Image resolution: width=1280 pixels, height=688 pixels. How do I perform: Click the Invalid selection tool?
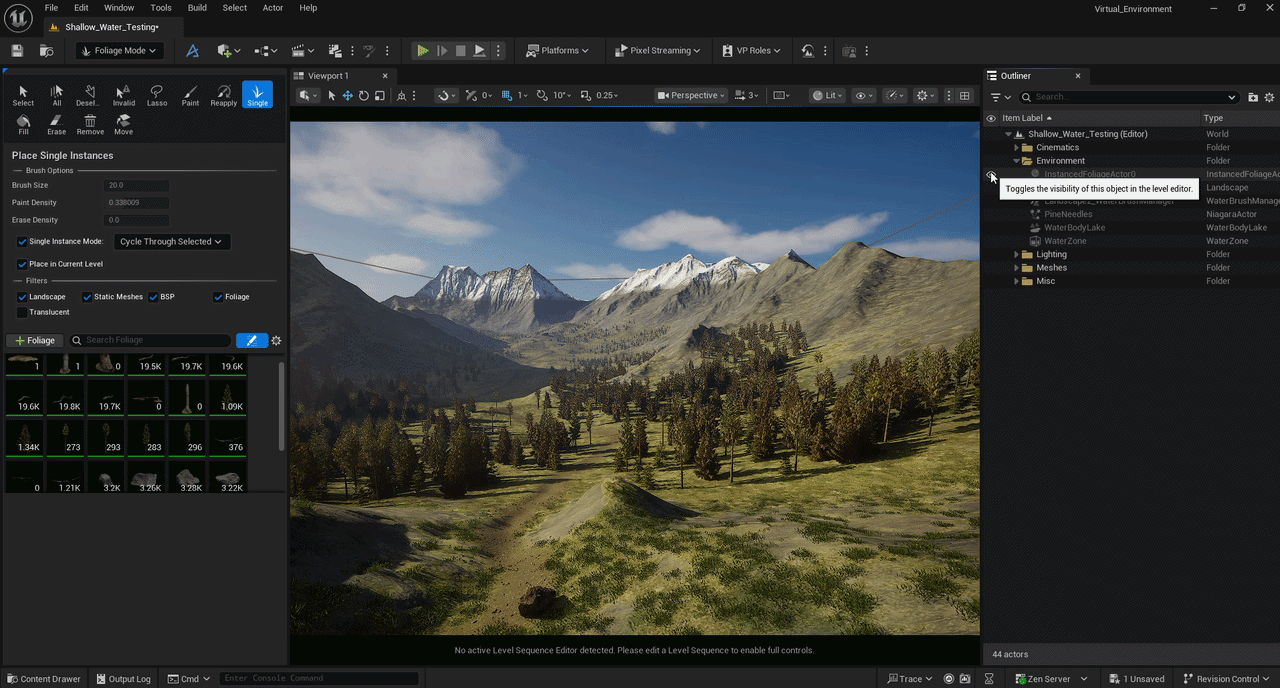point(124,95)
